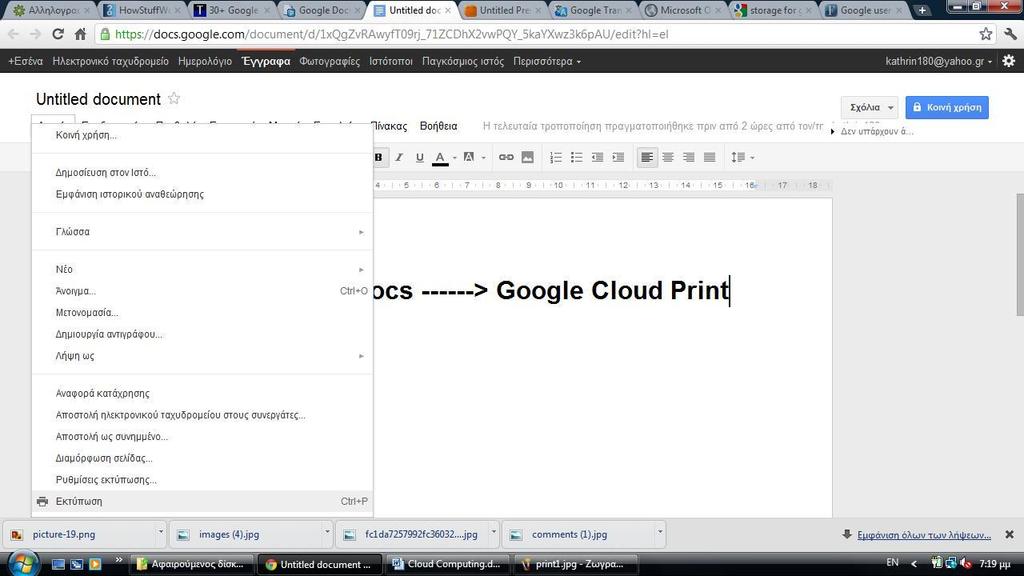Set justified text alignment

pyautogui.click(x=710, y=157)
